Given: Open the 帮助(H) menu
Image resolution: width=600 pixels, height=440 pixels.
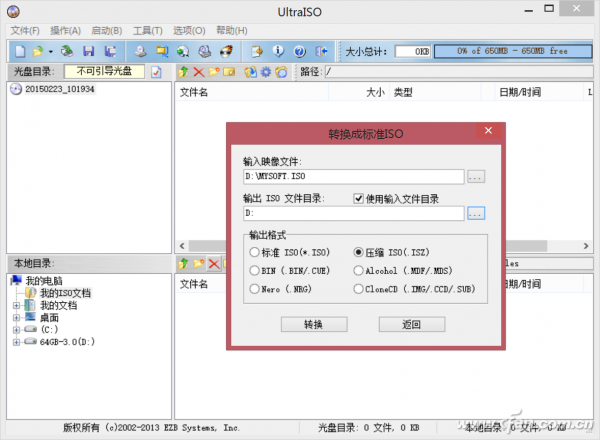Looking at the screenshot, I should click(x=232, y=31).
